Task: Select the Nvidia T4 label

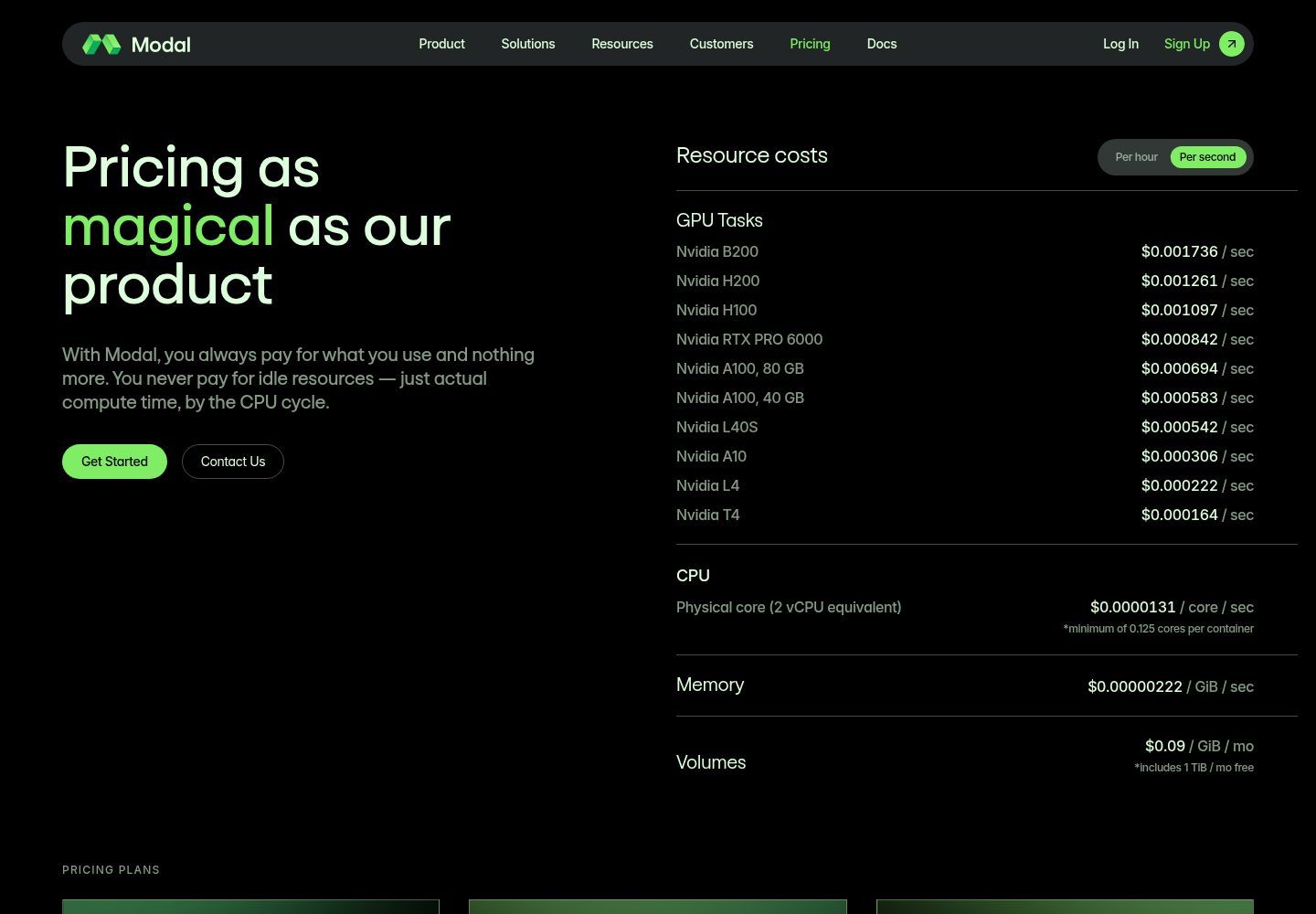Action: (x=707, y=515)
